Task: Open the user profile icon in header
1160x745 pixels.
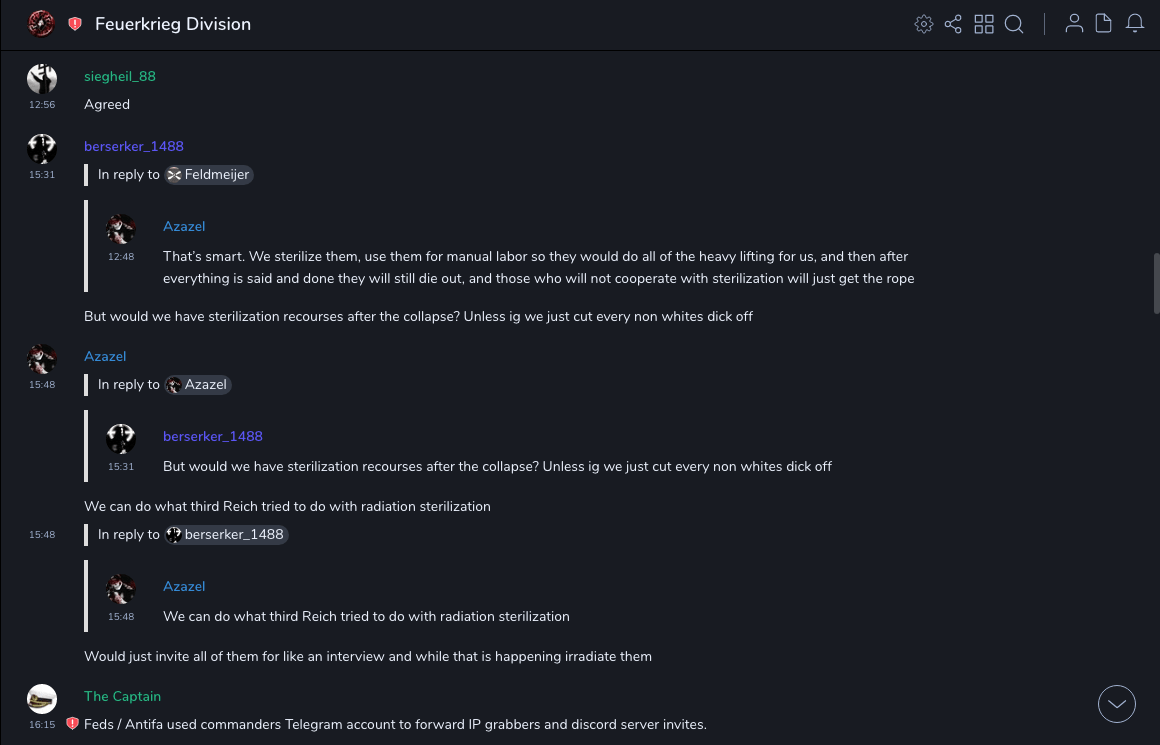Action: (x=1074, y=24)
